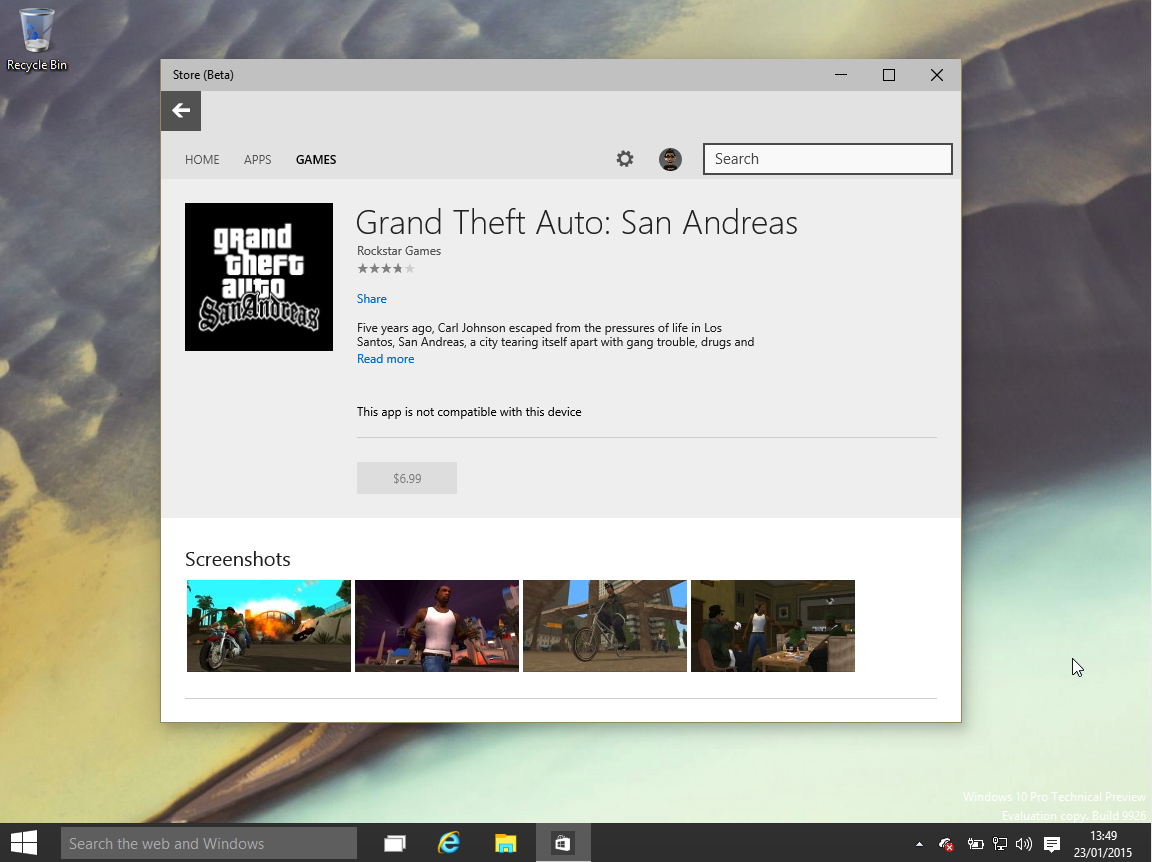Expand hidden tray icons with the up arrow
The image size is (1152, 862).
point(919,844)
